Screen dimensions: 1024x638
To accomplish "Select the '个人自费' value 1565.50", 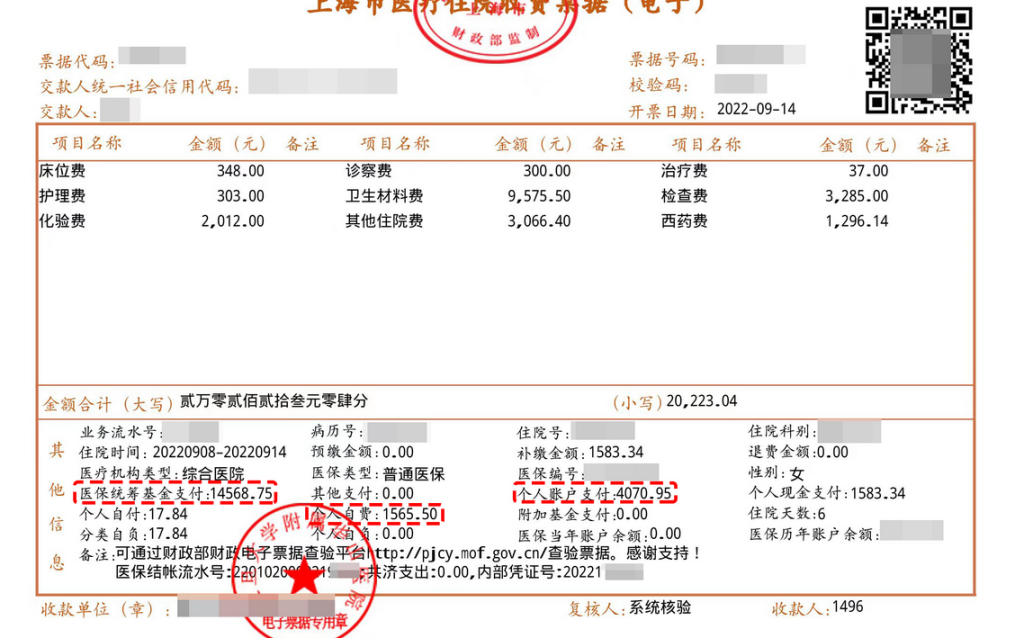I will 409,514.
